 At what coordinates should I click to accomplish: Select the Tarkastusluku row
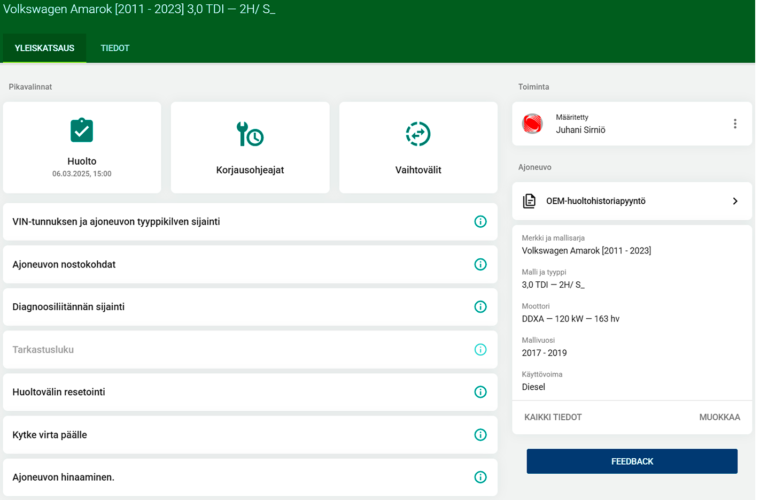click(250, 350)
